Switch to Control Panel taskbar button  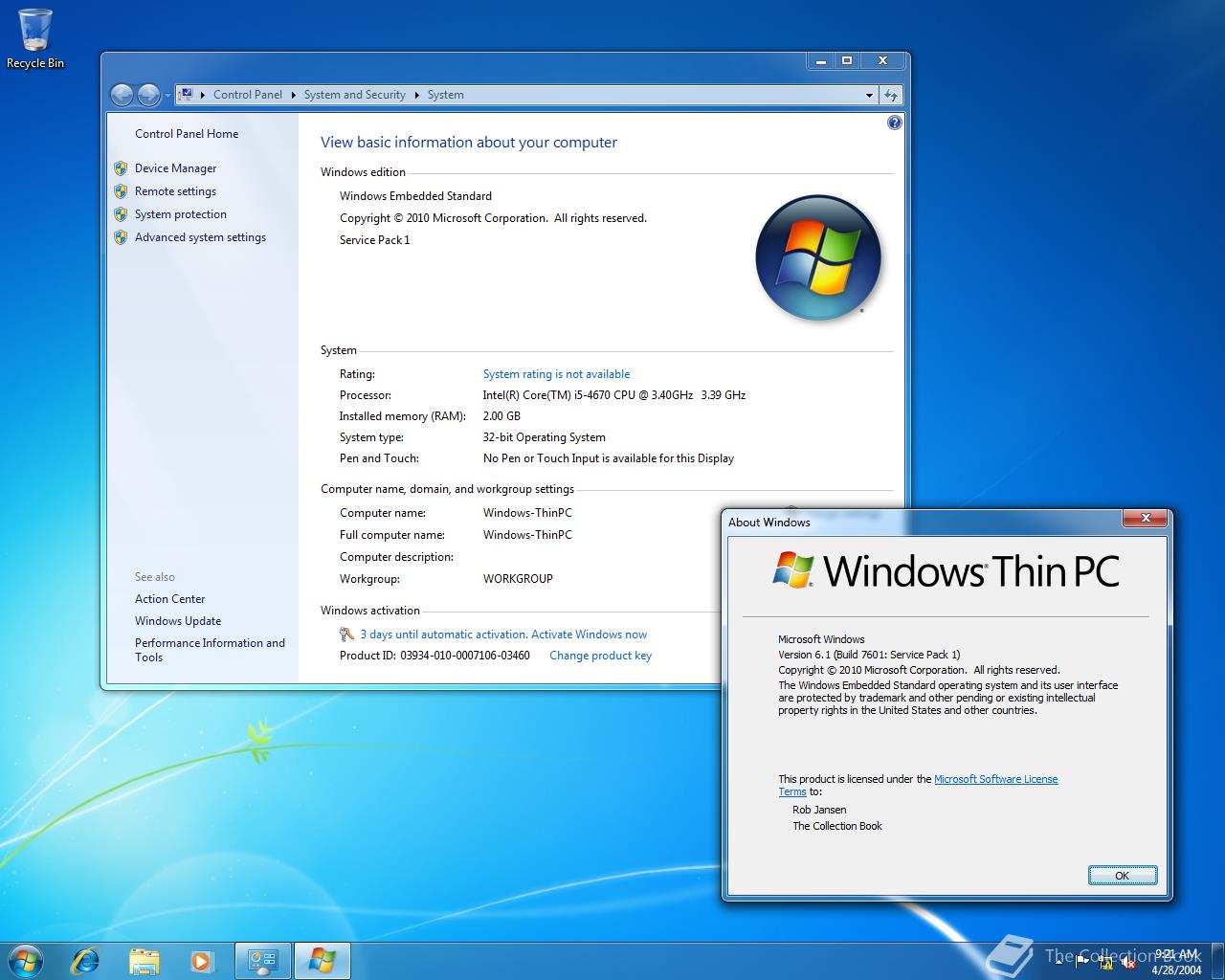(x=262, y=961)
